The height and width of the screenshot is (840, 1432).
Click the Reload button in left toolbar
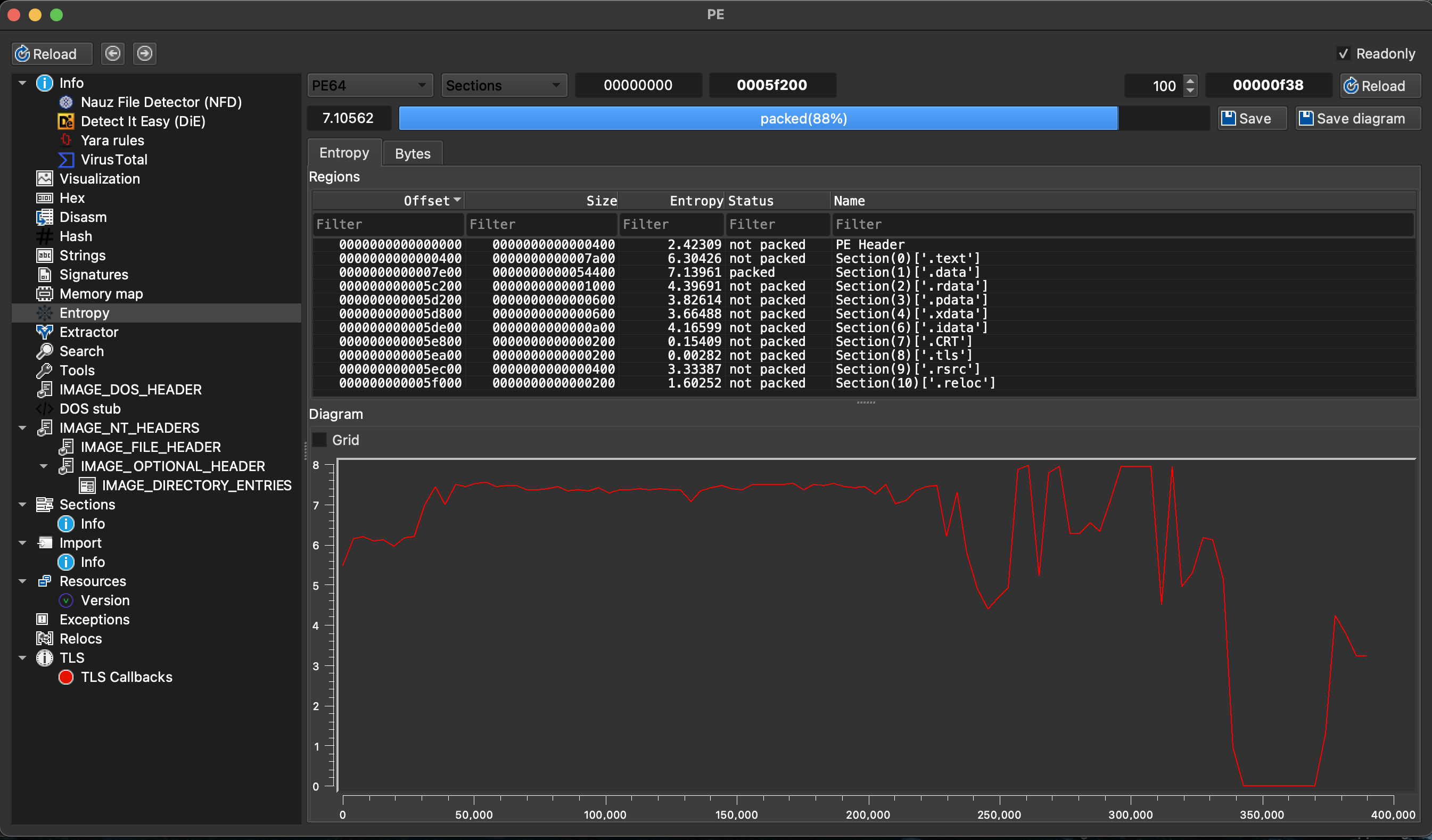(52, 53)
